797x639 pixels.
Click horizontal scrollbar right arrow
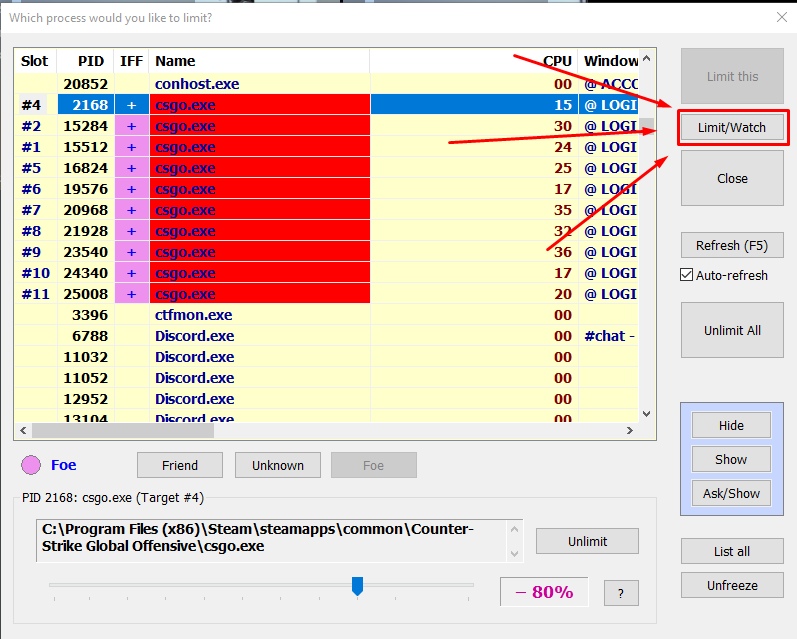pyautogui.click(x=630, y=431)
